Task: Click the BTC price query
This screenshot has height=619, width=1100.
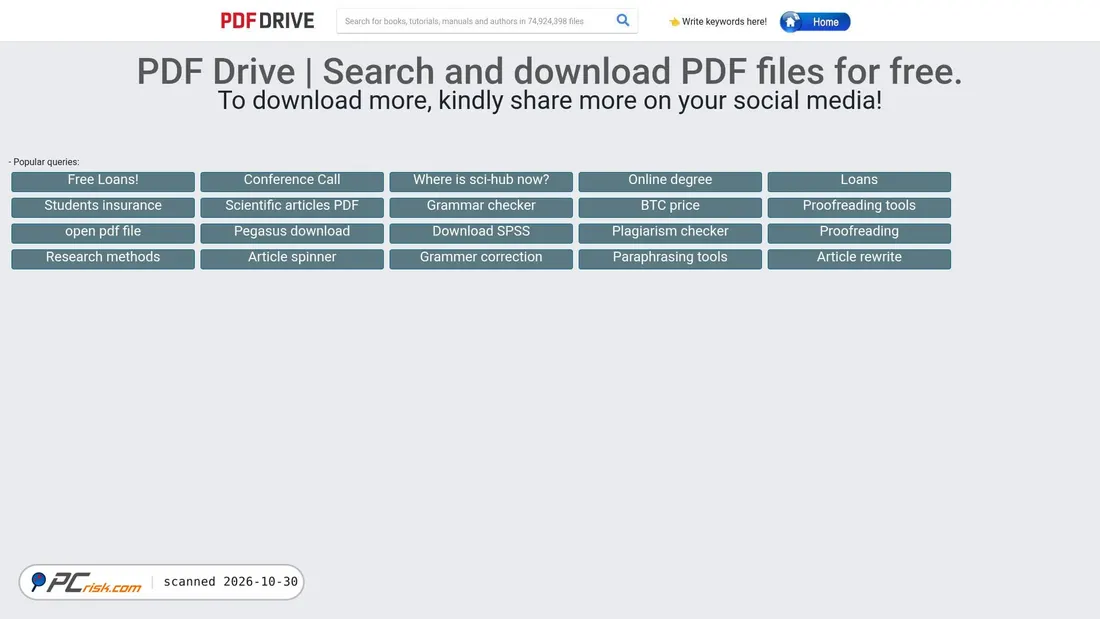Action: [670, 207]
